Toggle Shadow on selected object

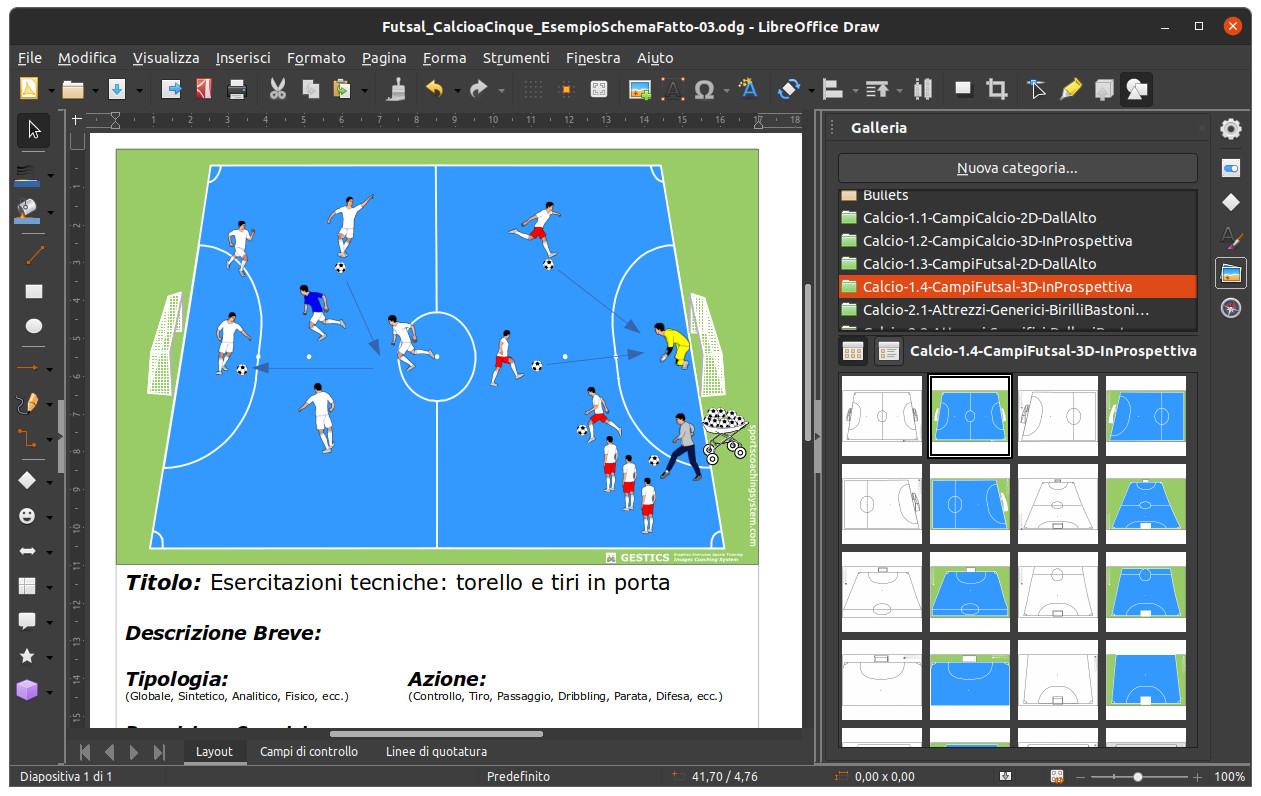(963, 90)
